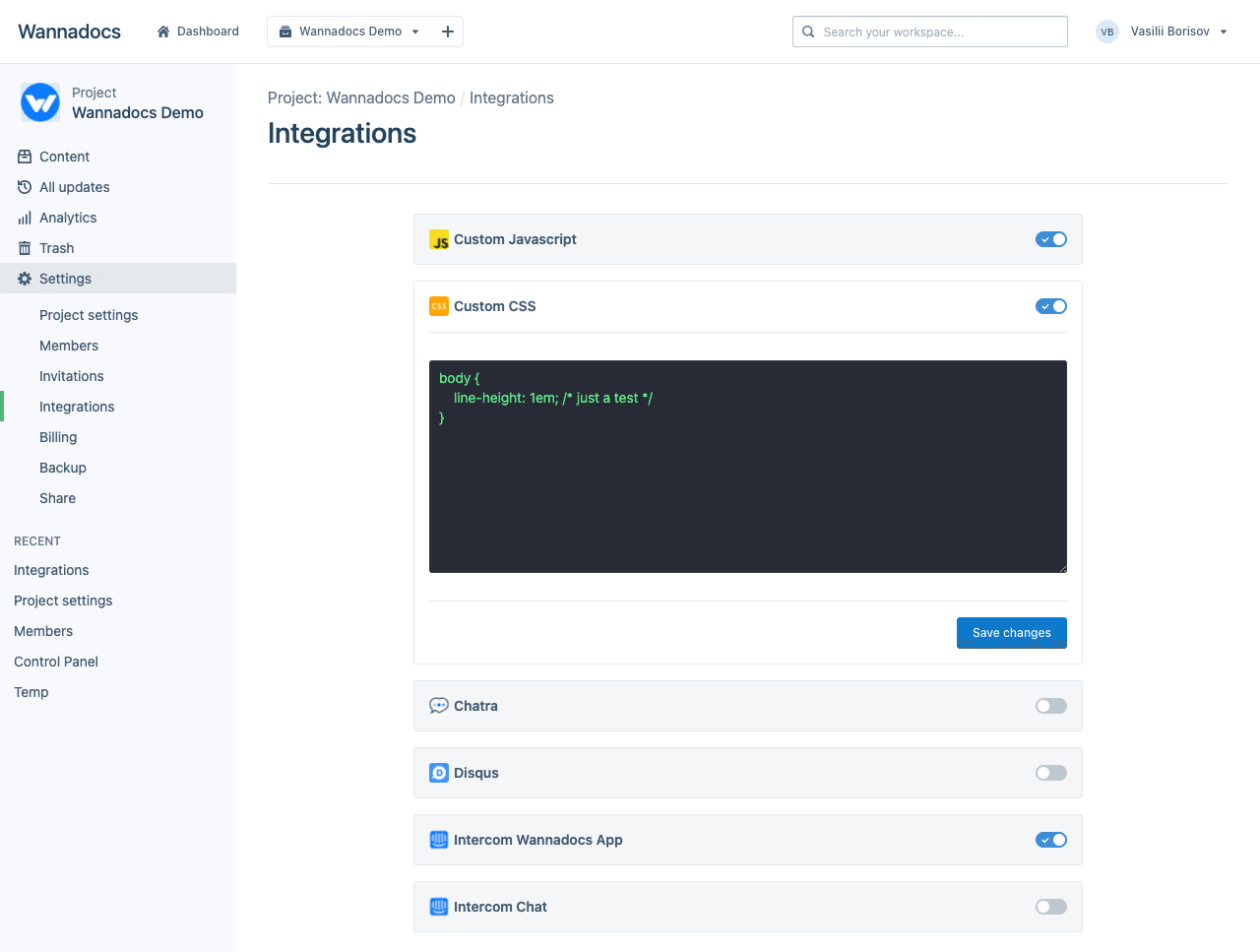Image resolution: width=1260 pixels, height=952 pixels.
Task: Disable the Custom Javascript toggle
Action: 1051,239
